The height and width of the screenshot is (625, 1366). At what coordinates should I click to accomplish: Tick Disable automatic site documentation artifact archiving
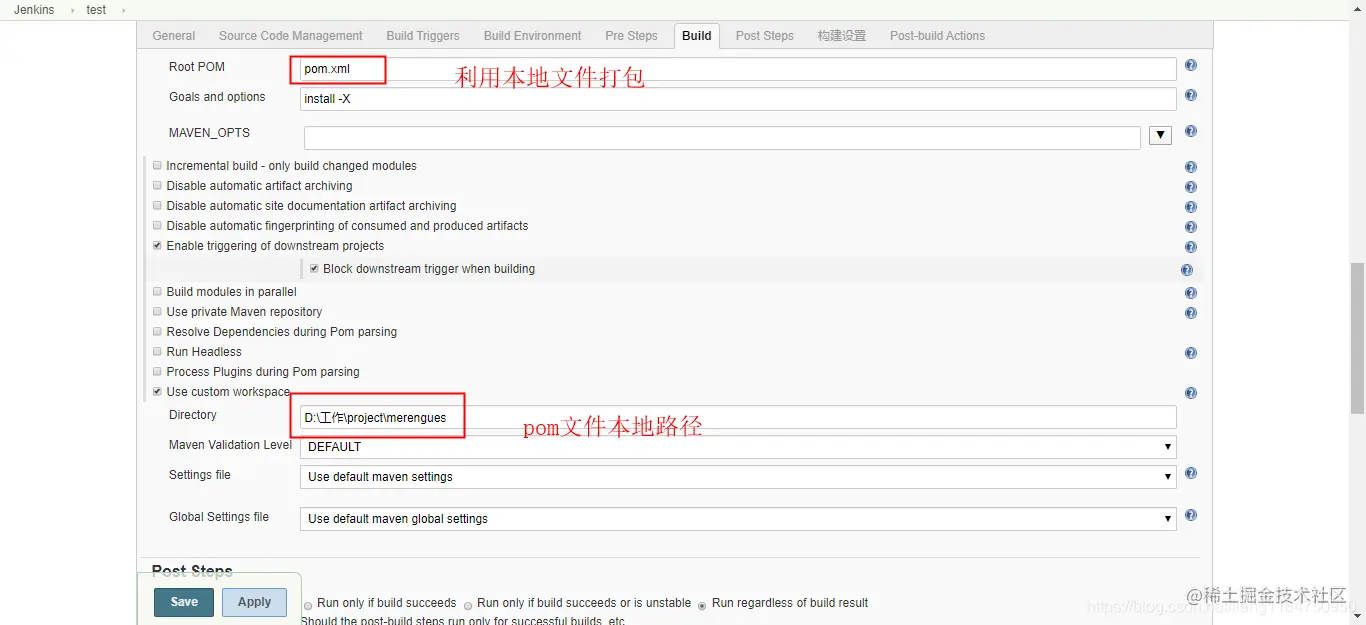point(157,206)
